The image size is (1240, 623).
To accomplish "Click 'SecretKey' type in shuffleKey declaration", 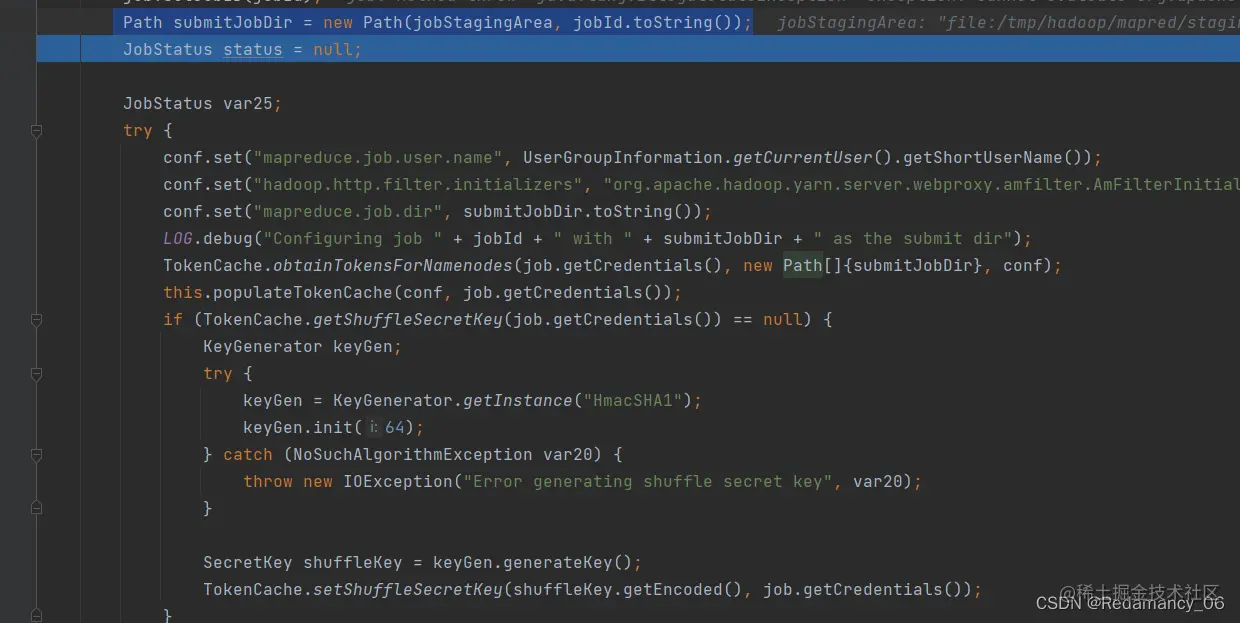I will tap(248, 563).
